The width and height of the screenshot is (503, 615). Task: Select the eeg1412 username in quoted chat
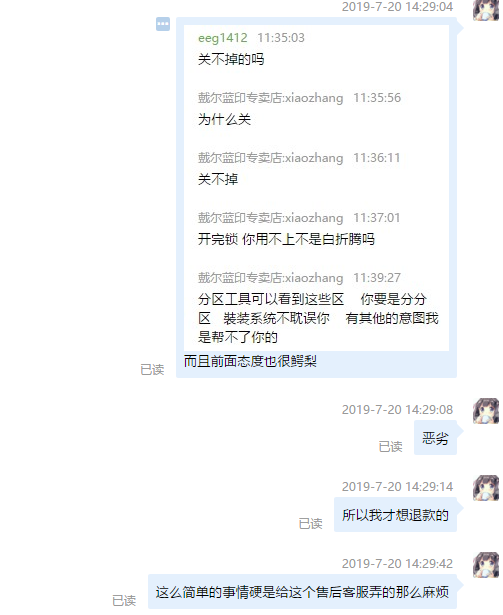(223, 38)
